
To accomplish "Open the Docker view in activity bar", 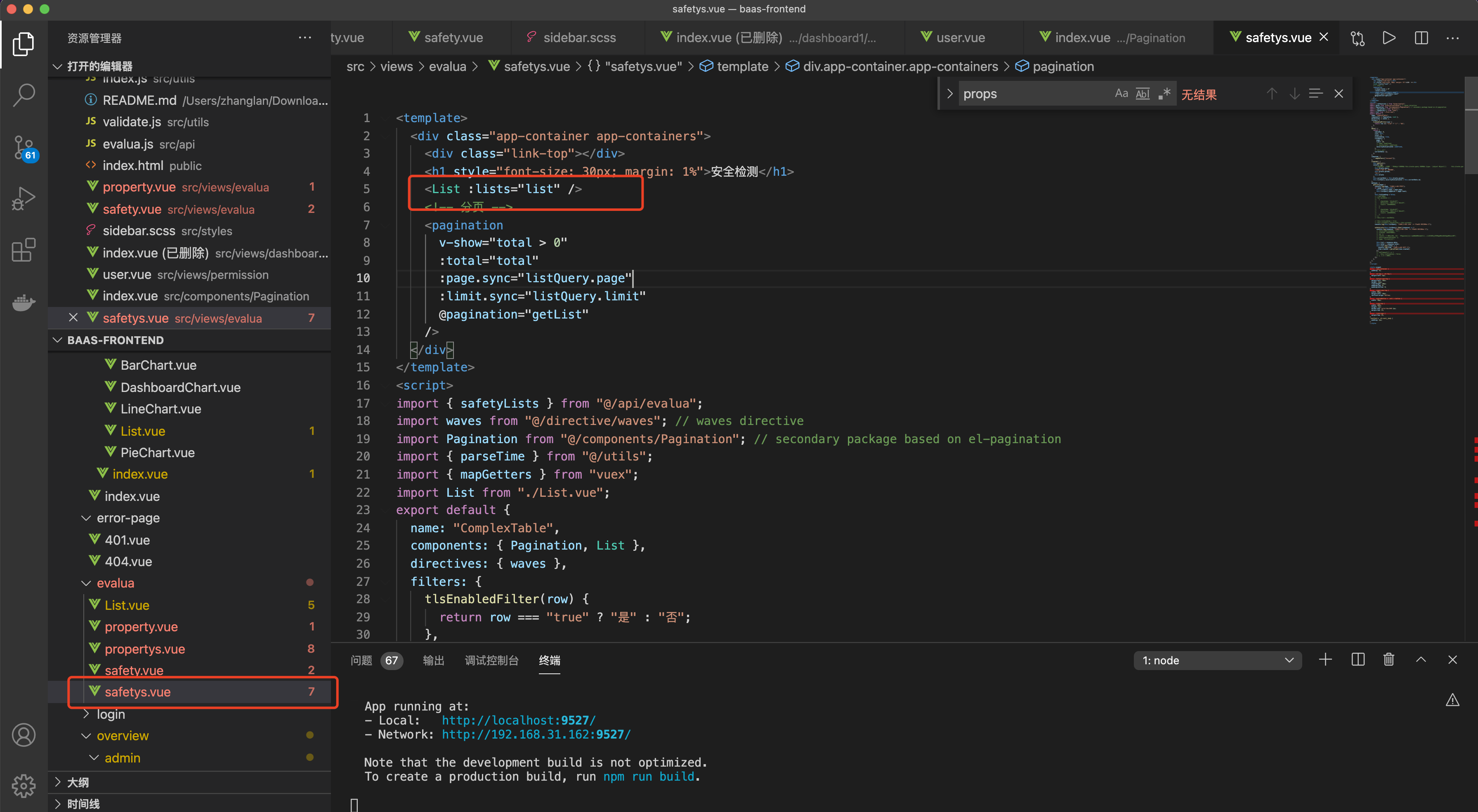I will (24, 302).
